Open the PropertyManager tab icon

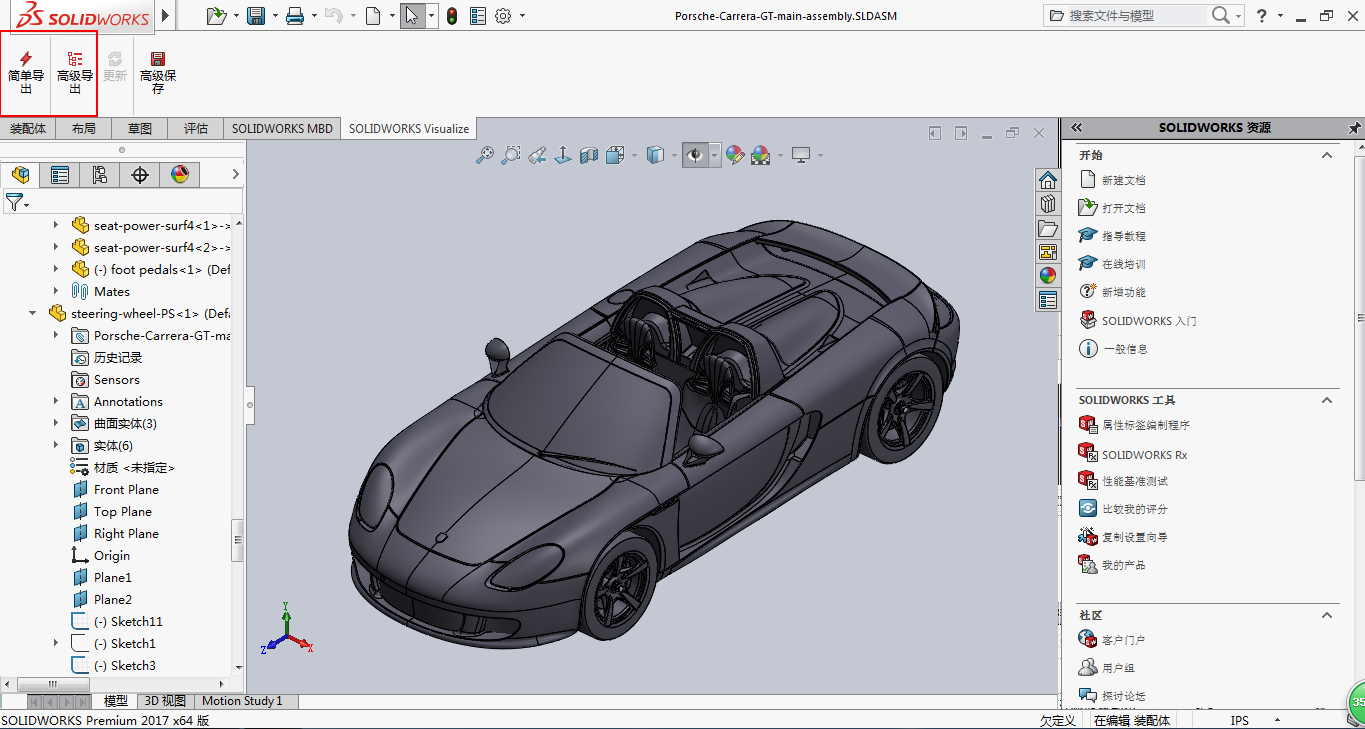tap(60, 175)
